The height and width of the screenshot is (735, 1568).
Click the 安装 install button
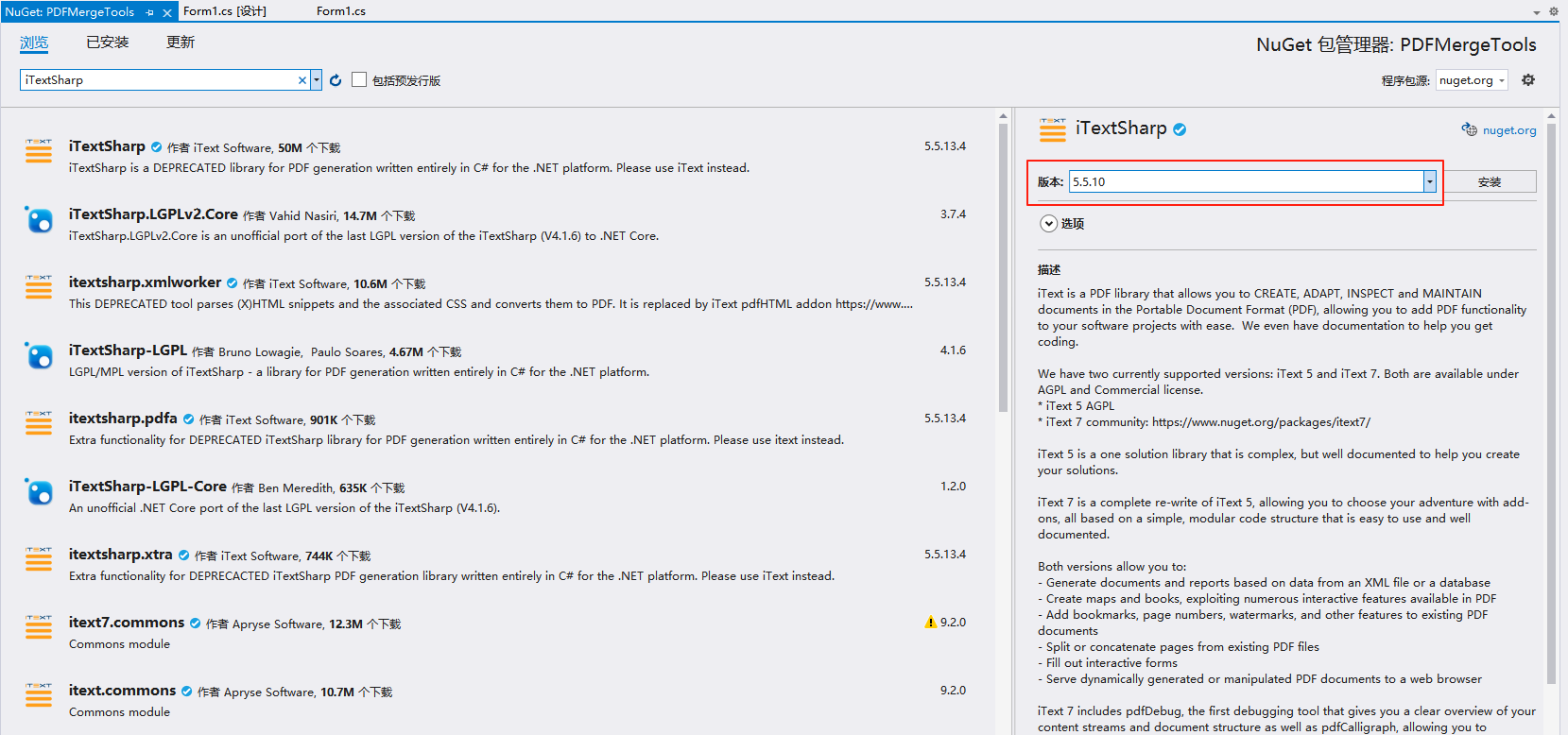[x=1490, y=181]
